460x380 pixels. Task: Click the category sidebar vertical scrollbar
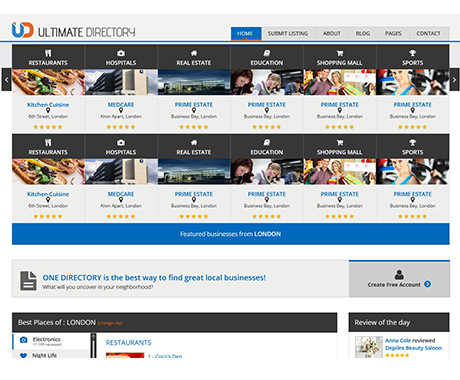point(93,345)
